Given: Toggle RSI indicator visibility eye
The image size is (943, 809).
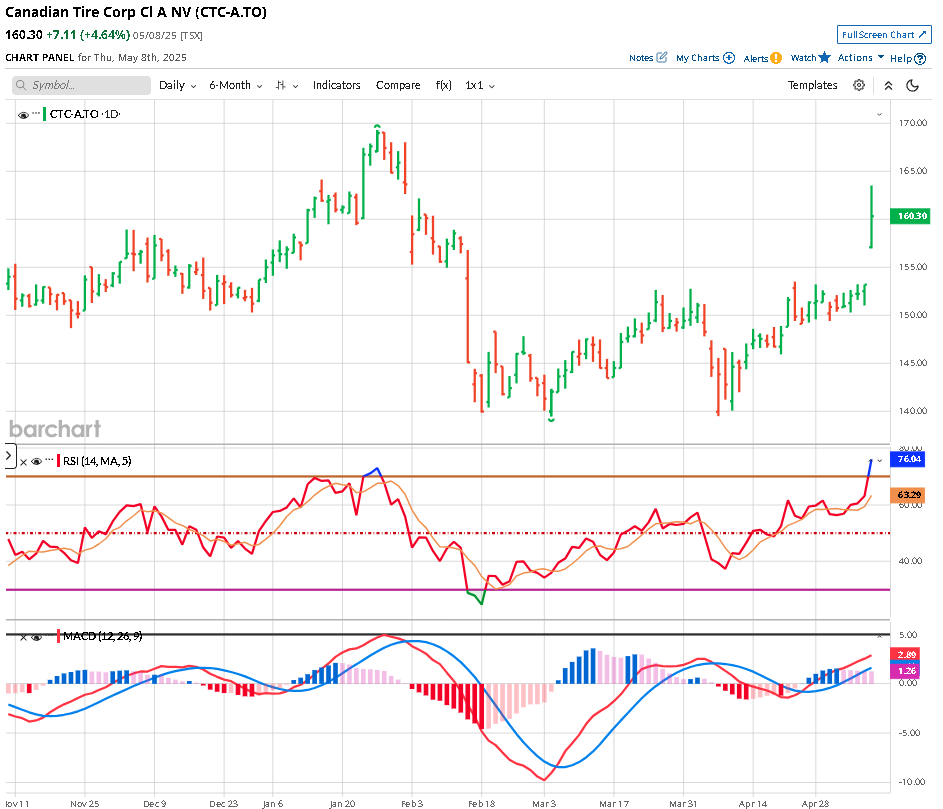Looking at the screenshot, I should tap(36, 461).
